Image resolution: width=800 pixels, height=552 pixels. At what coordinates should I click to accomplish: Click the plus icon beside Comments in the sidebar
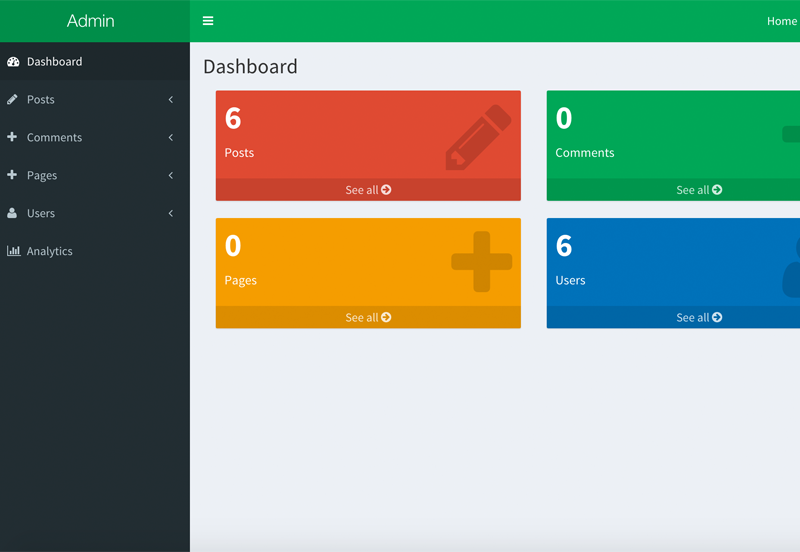pyautogui.click(x=12, y=137)
